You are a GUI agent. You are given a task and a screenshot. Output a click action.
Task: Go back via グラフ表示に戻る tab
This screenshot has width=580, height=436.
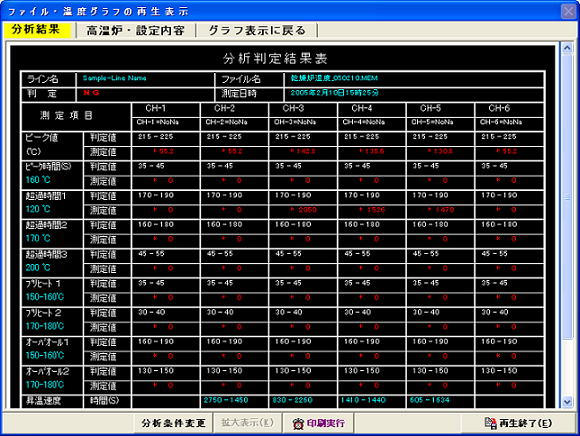[x=257, y=30]
